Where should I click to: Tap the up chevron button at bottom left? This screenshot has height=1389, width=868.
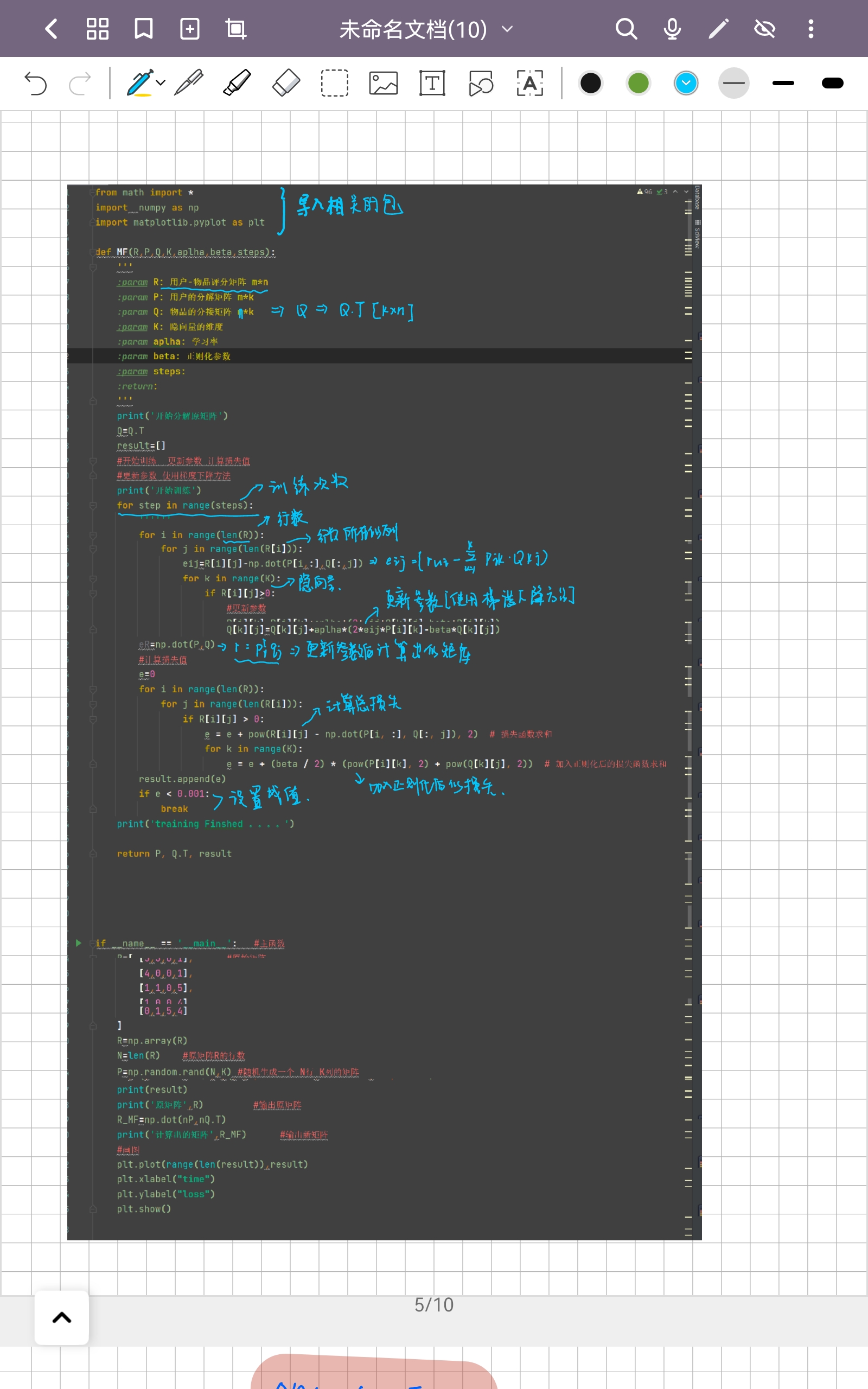pyautogui.click(x=62, y=1317)
